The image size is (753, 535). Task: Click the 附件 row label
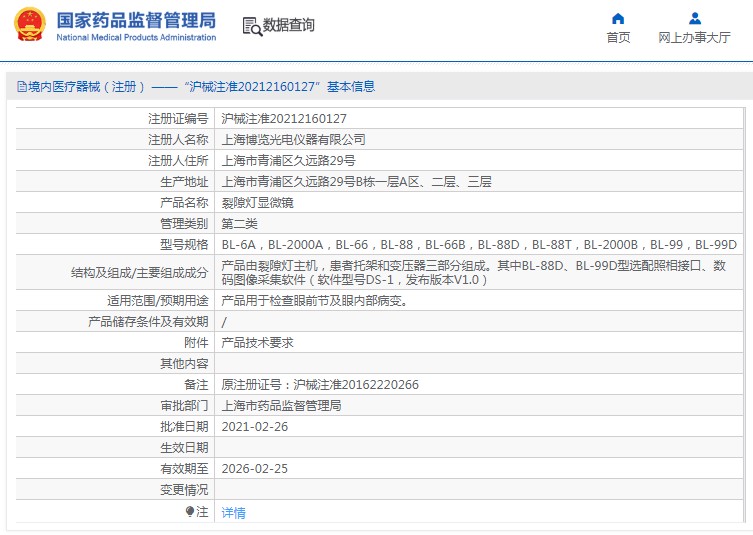point(196,343)
